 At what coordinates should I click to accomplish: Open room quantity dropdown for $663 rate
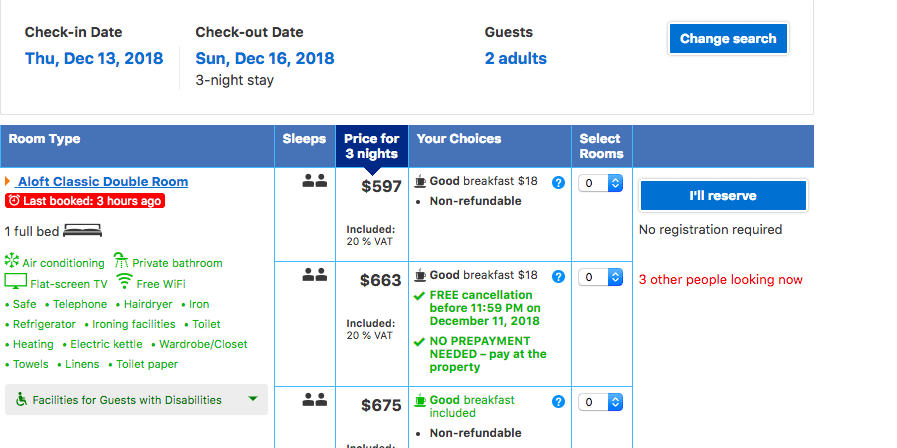[x=600, y=277]
